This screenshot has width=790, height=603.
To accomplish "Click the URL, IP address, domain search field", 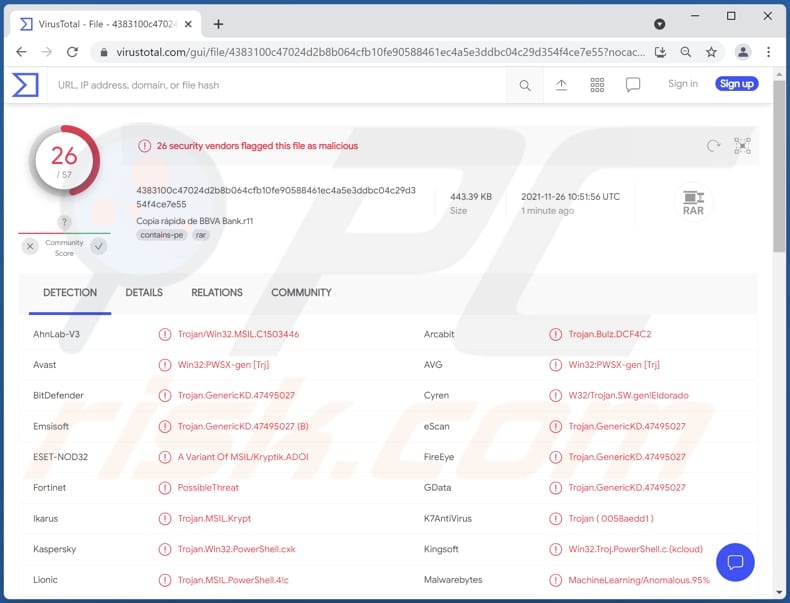I will 277,85.
